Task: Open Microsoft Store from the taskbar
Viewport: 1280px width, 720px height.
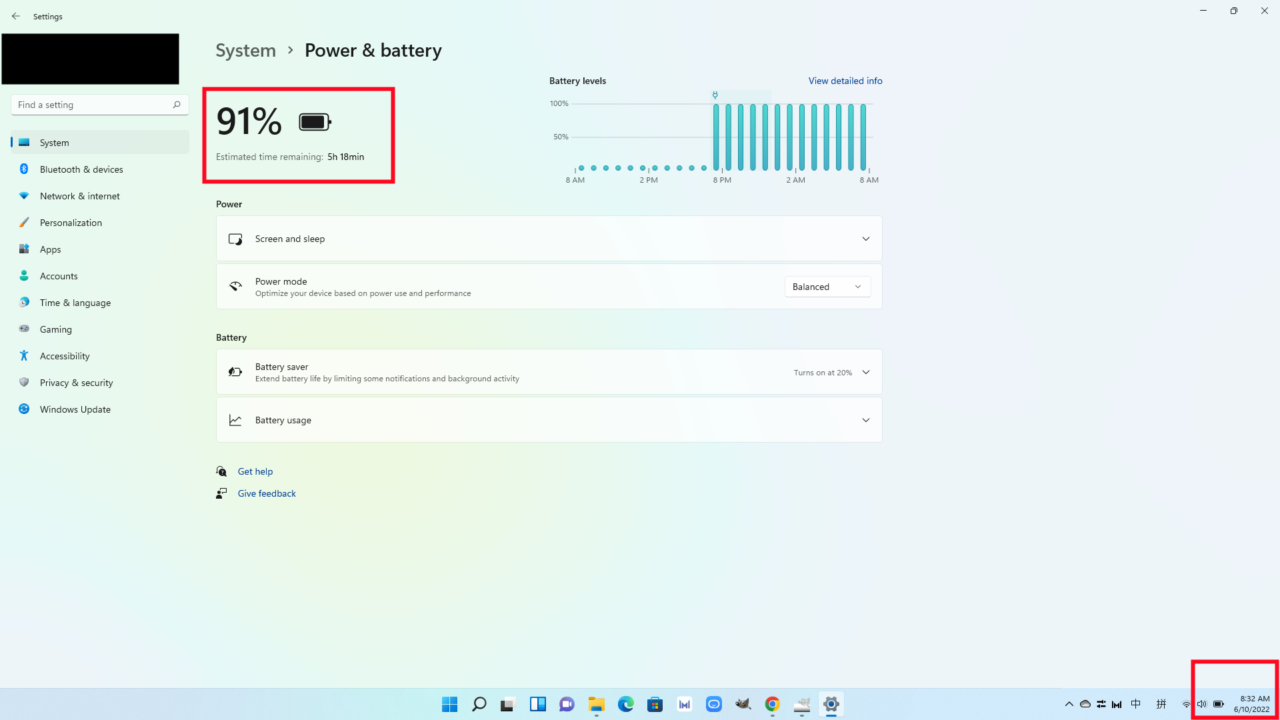Action: coord(655,704)
